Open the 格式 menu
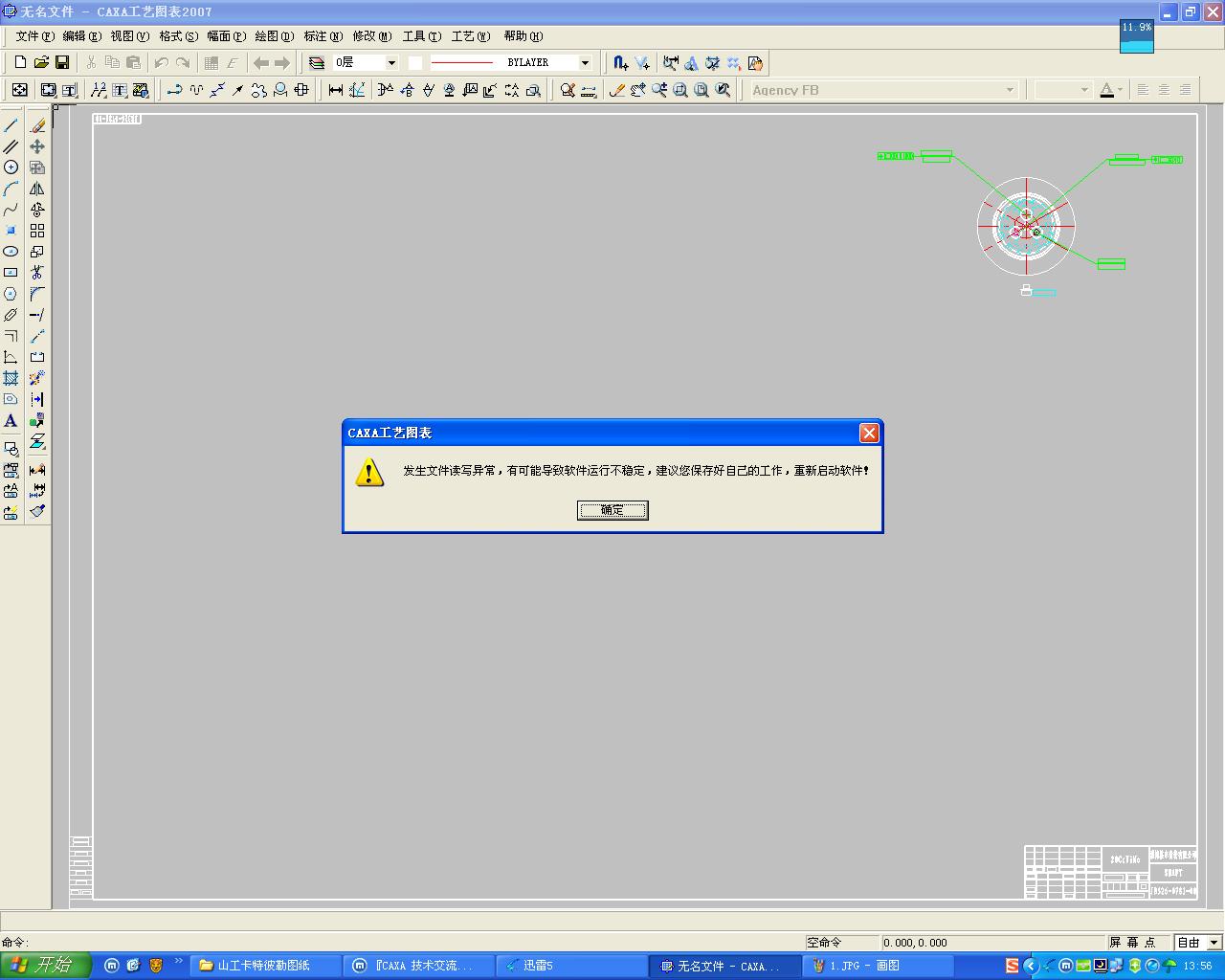This screenshot has width=1225, height=980. pos(178,36)
